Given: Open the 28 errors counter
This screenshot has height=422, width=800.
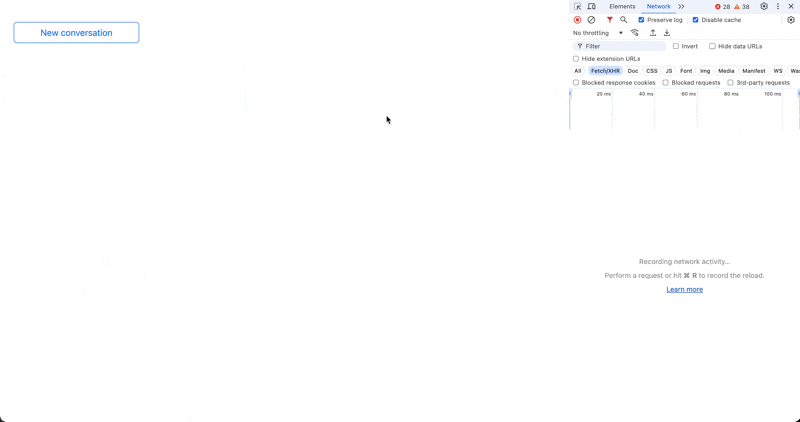Looking at the screenshot, I should coord(722,7).
